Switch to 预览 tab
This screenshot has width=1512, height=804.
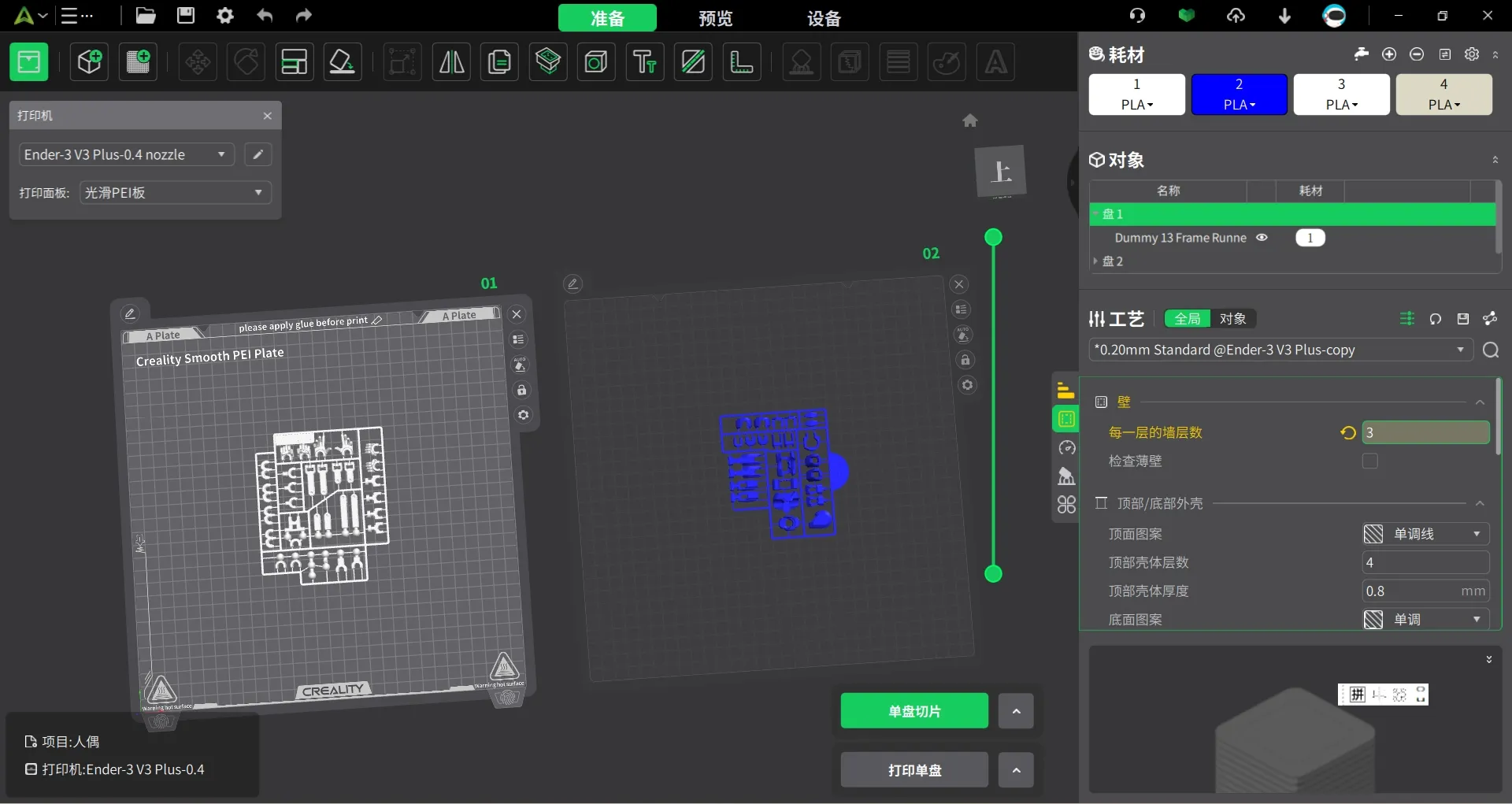tap(715, 17)
